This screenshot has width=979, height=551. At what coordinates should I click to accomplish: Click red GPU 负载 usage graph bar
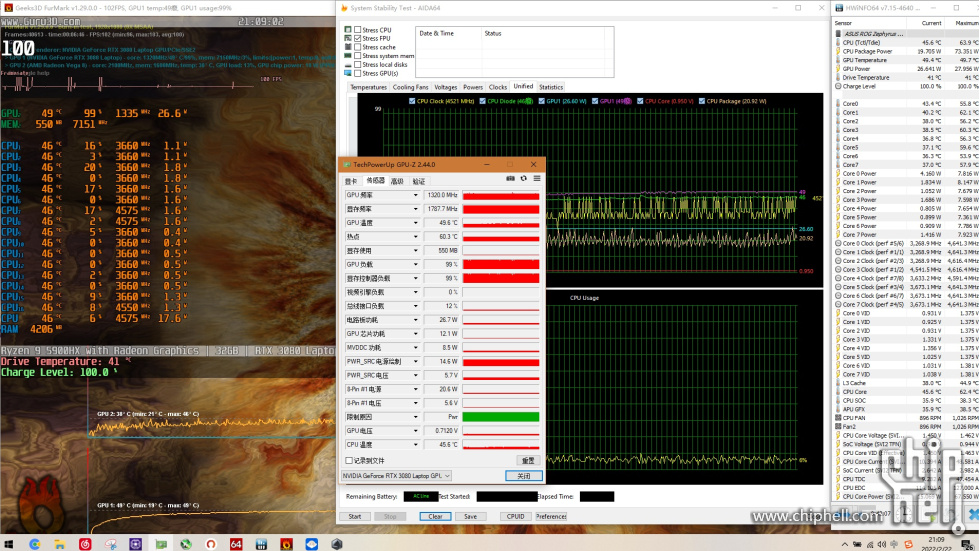coord(501,265)
